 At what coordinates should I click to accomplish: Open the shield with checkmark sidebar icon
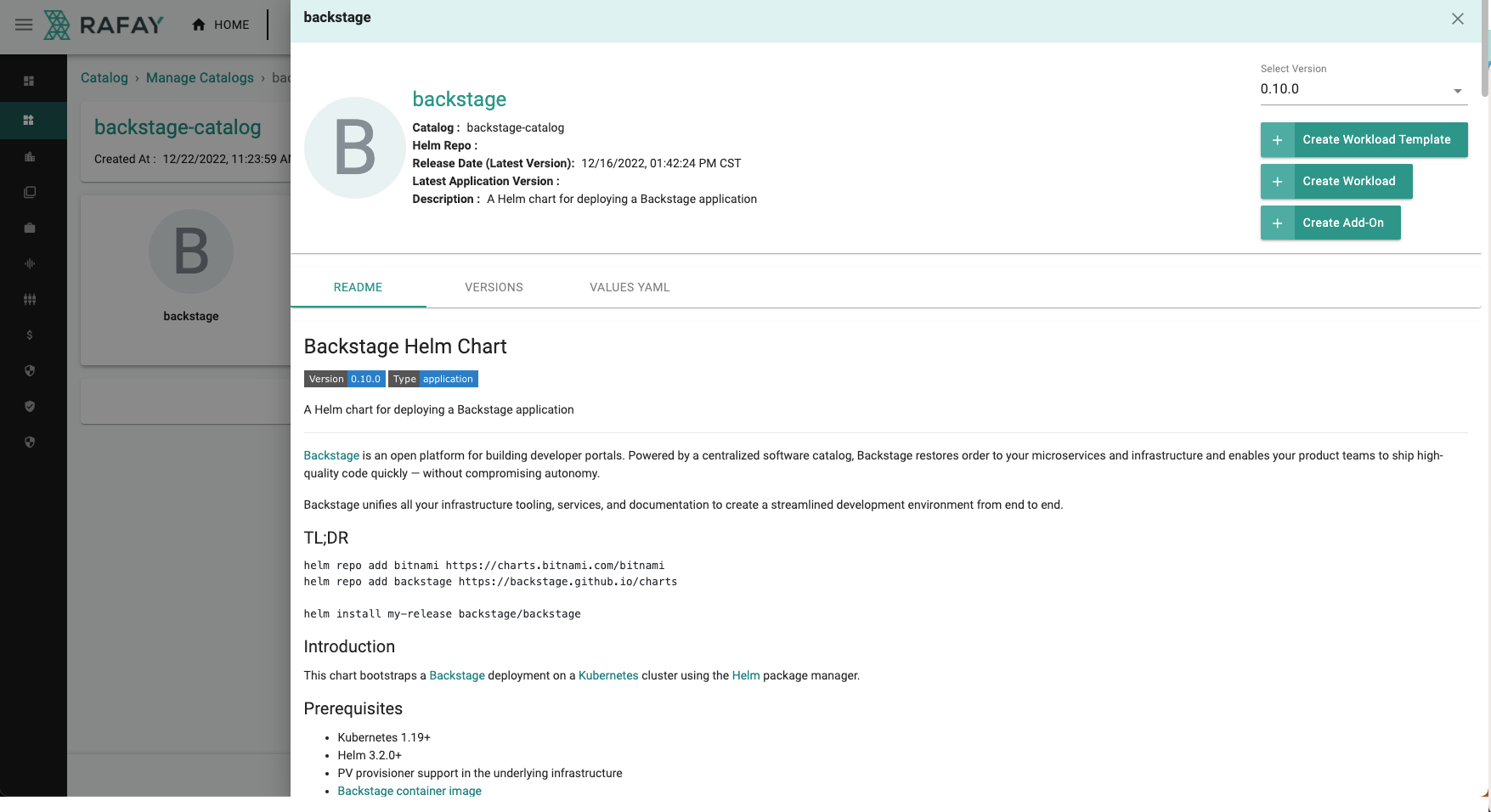29,406
